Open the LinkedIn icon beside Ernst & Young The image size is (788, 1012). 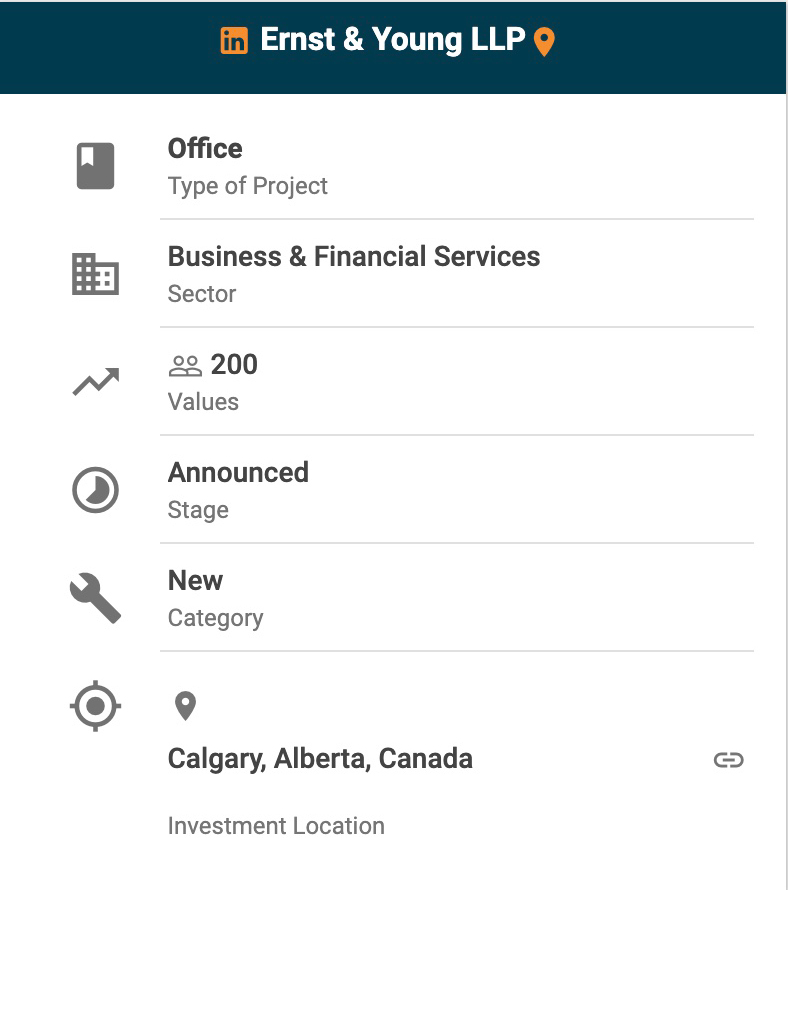click(x=234, y=41)
